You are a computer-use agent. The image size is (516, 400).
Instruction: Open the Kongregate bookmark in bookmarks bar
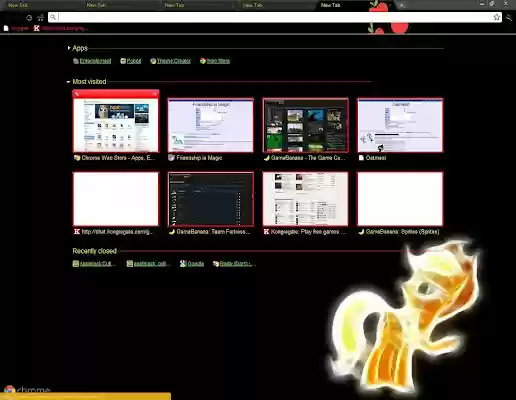[x=61, y=28]
